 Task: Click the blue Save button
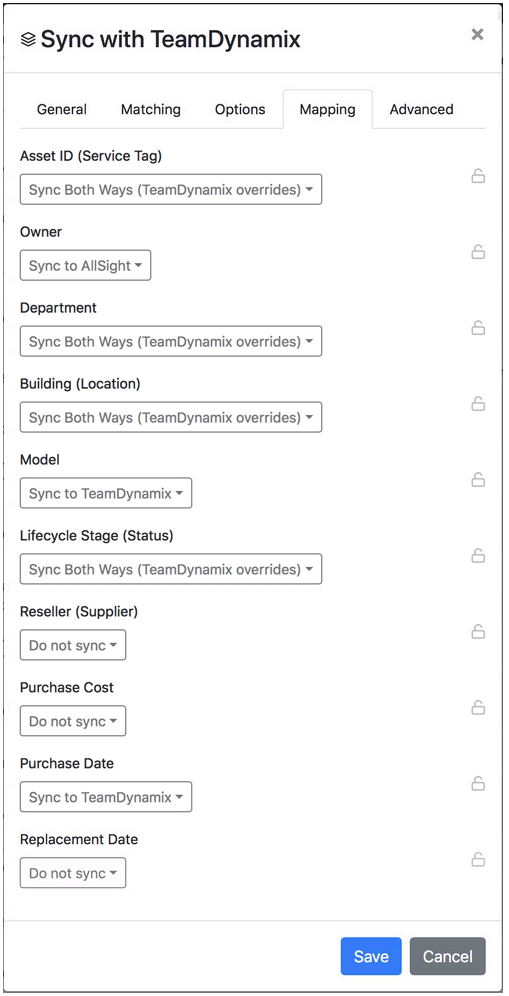tap(371, 956)
